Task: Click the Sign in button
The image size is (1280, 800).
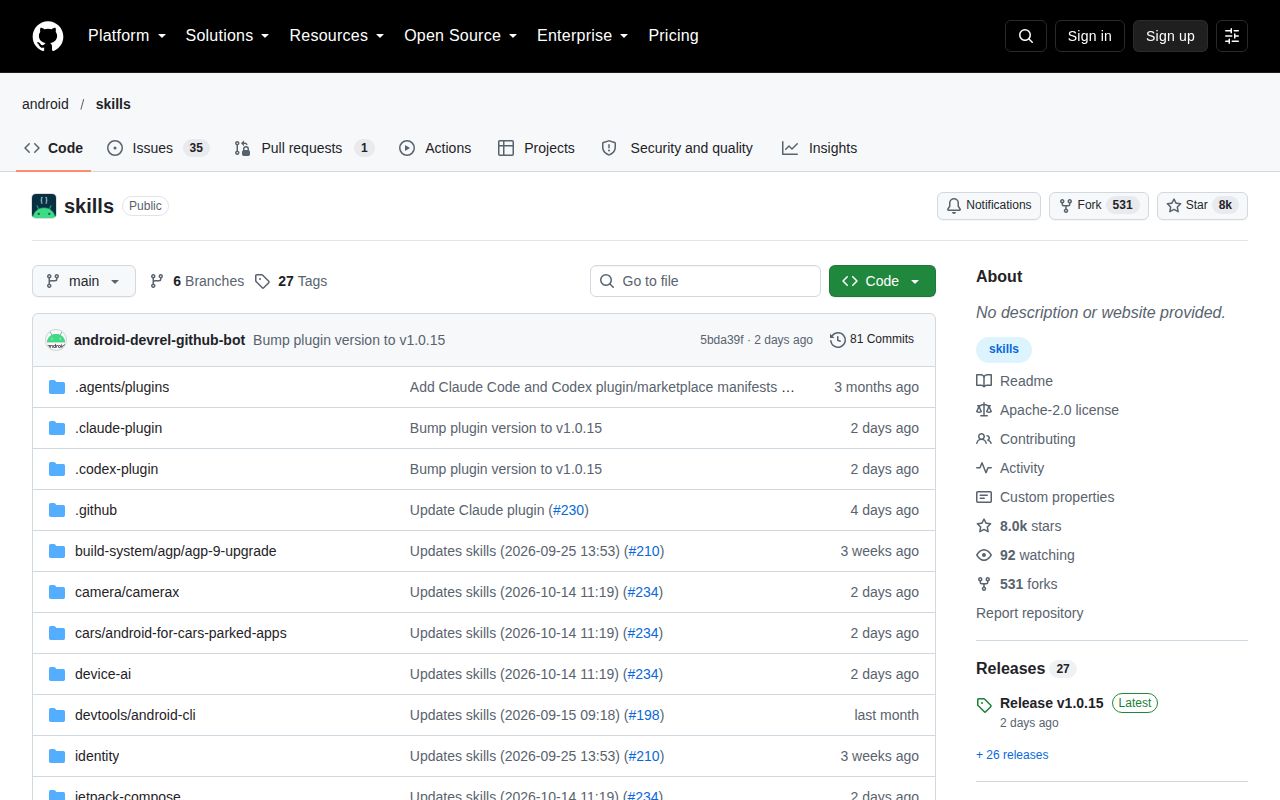Action: (x=1089, y=36)
